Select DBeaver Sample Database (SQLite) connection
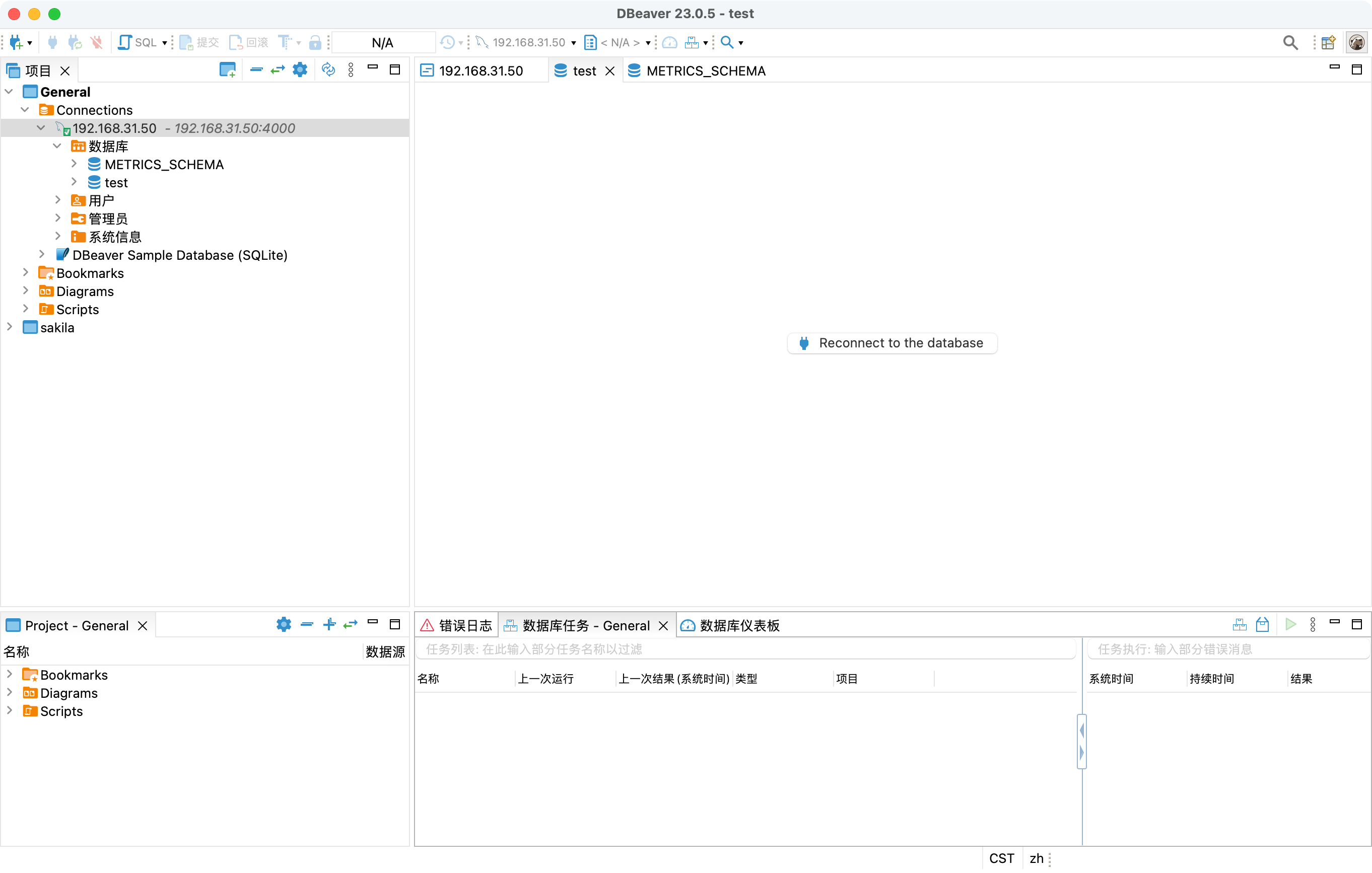 pos(179,255)
